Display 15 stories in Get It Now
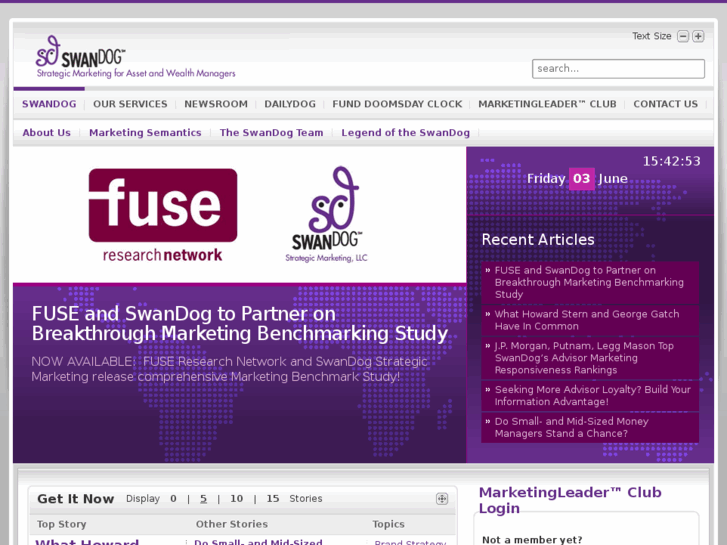Viewport: 727px width, 545px height. point(273,499)
